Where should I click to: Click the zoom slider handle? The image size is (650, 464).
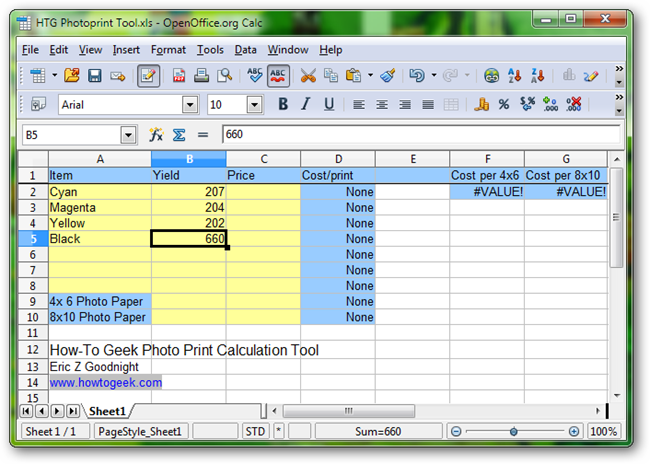[x=513, y=431]
